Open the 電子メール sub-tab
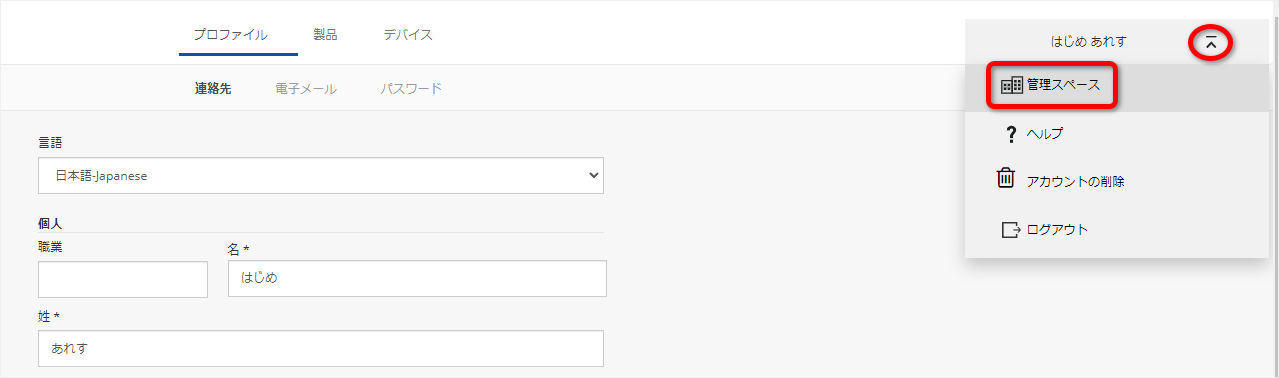This screenshot has width=1279, height=378. click(306, 88)
